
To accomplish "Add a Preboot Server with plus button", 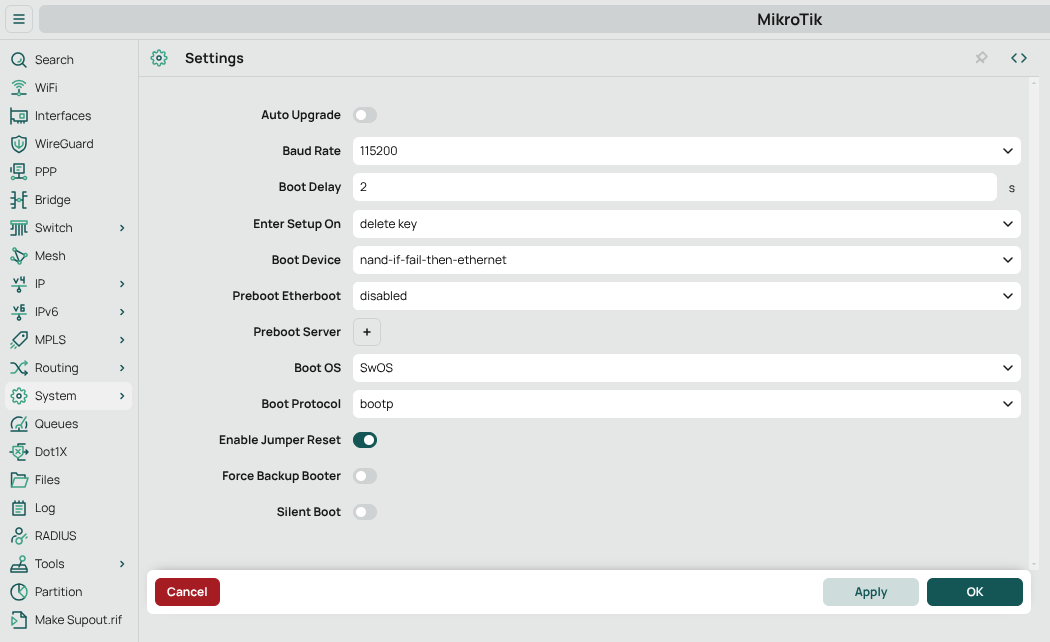I will [367, 332].
